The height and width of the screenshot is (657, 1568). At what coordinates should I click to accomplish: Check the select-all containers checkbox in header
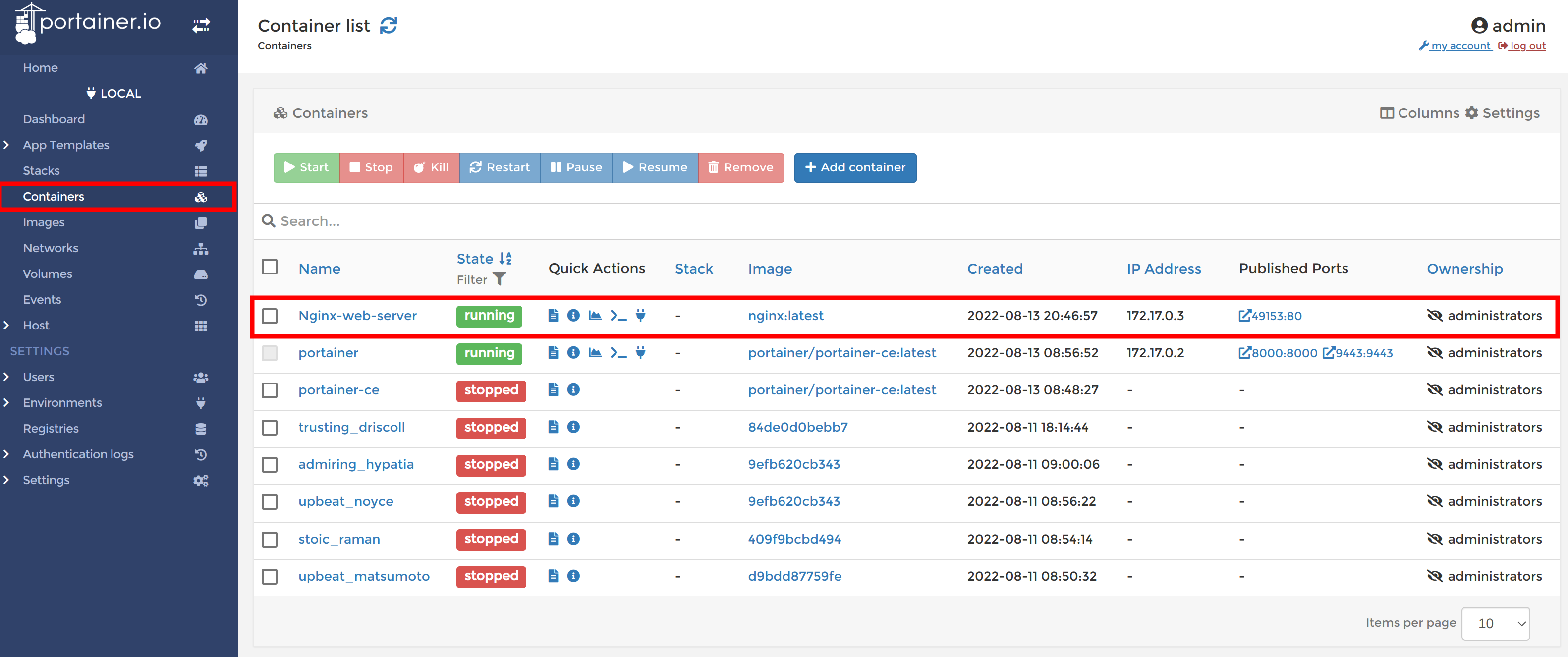pos(270,267)
